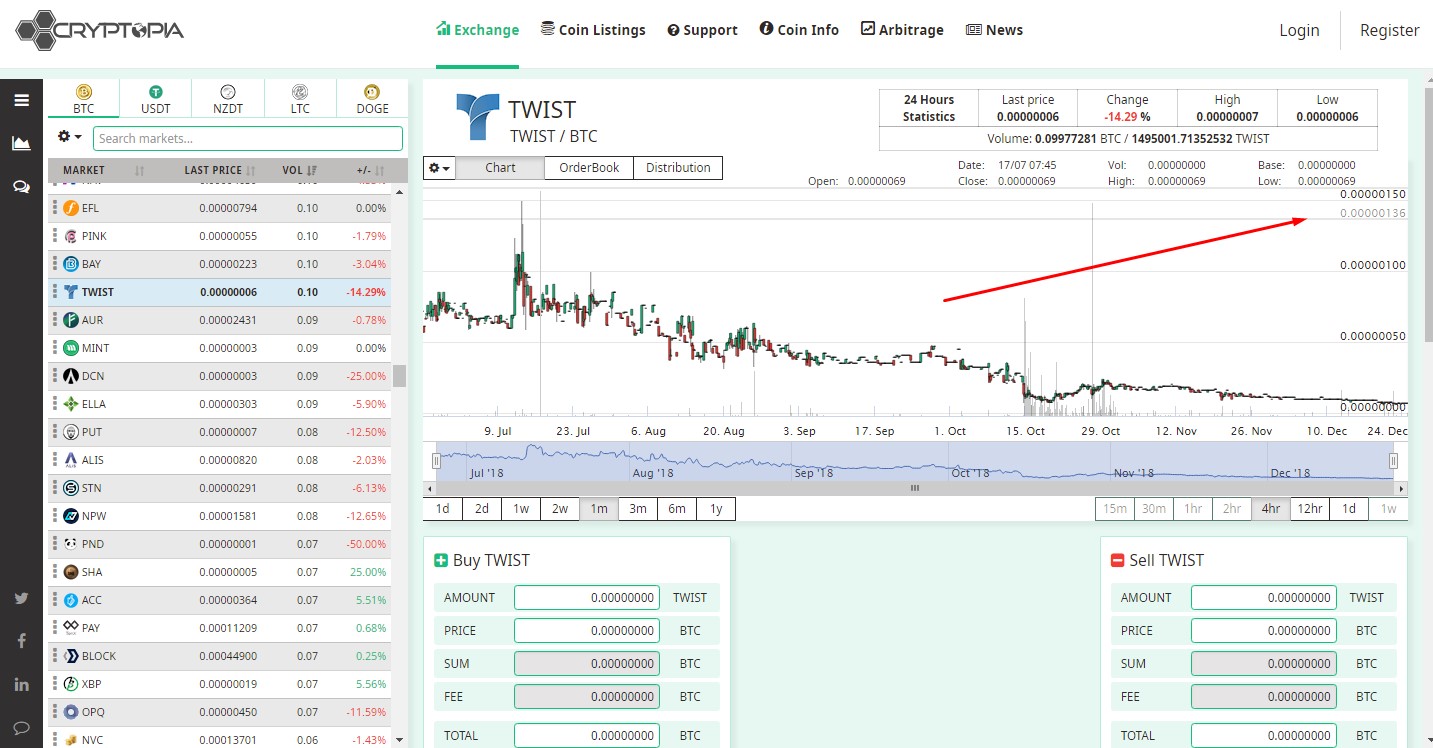The image size is (1433, 748).
Task: Set candle interval to 1d
Action: click(1349, 509)
